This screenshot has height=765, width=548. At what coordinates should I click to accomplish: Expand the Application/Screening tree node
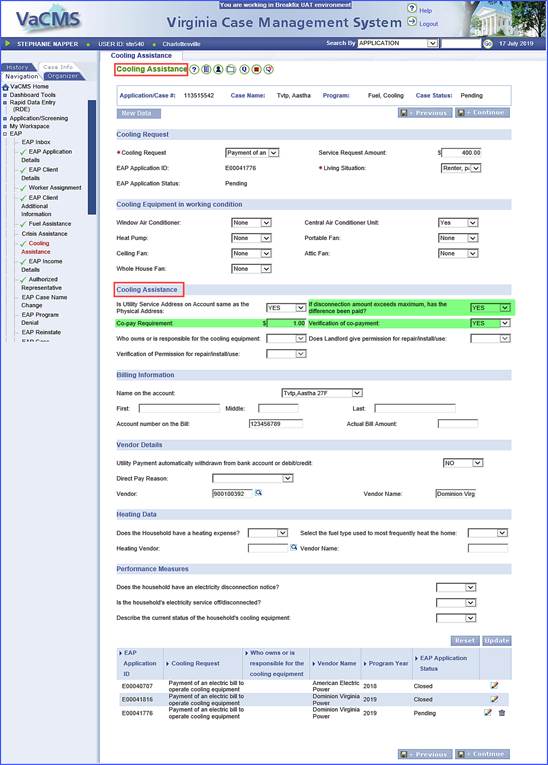click(x=5, y=119)
